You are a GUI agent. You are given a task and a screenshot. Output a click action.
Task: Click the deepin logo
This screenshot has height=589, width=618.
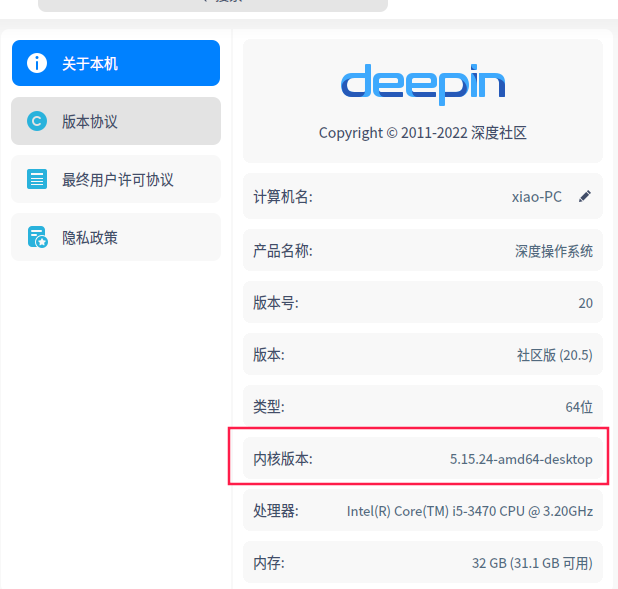423,84
